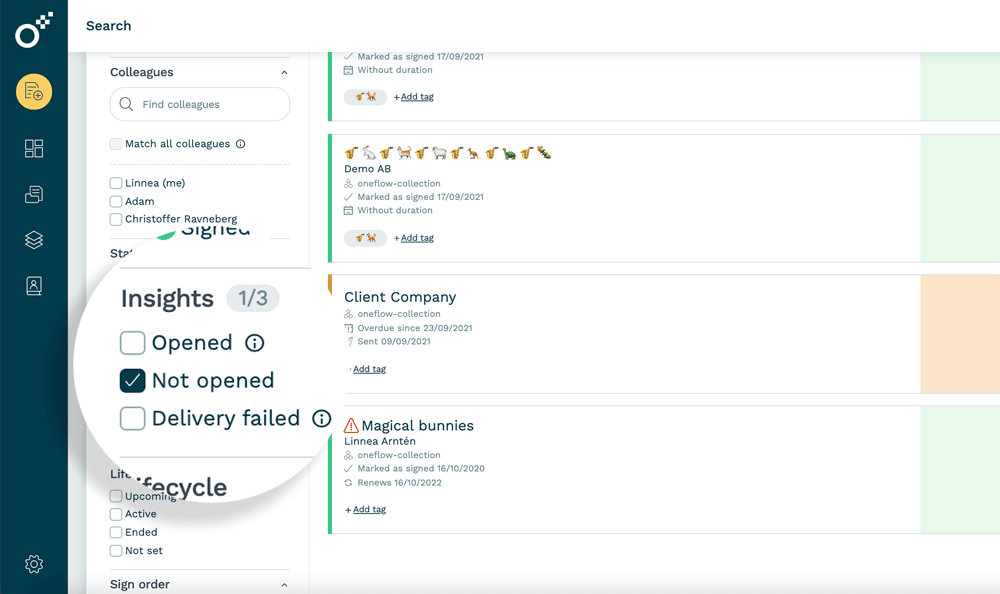Open the address book contacts icon
This screenshot has width=1000, height=594.
34,286
